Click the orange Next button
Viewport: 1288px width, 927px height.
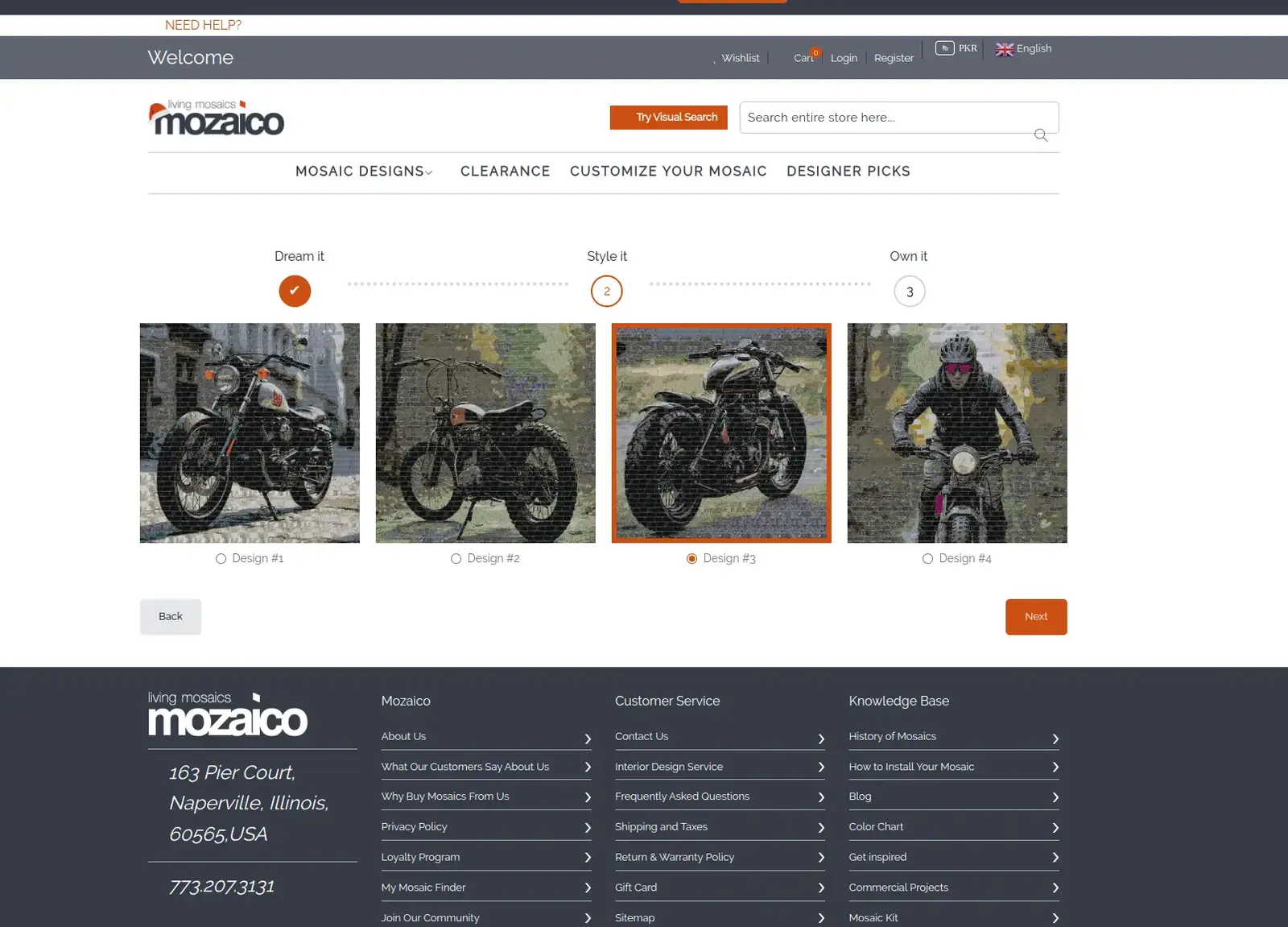[x=1035, y=617]
